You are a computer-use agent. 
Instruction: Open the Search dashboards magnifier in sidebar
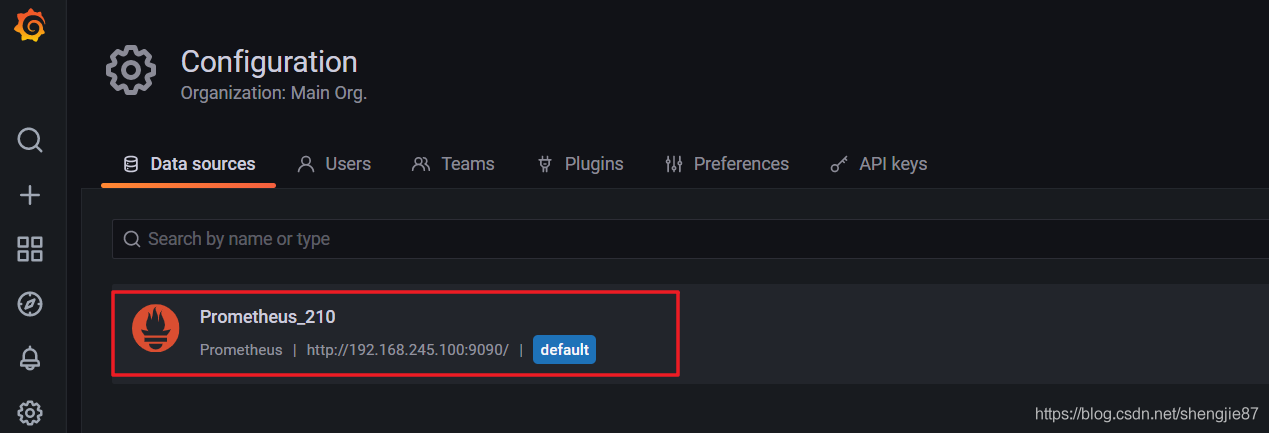(30, 139)
